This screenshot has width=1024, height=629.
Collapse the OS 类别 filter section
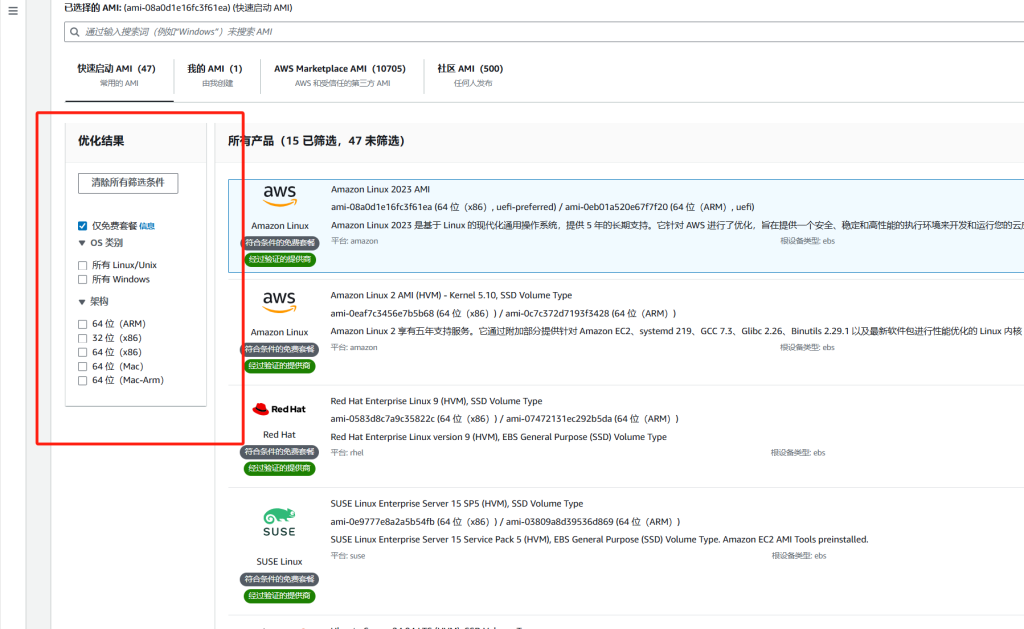pos(82,243)
